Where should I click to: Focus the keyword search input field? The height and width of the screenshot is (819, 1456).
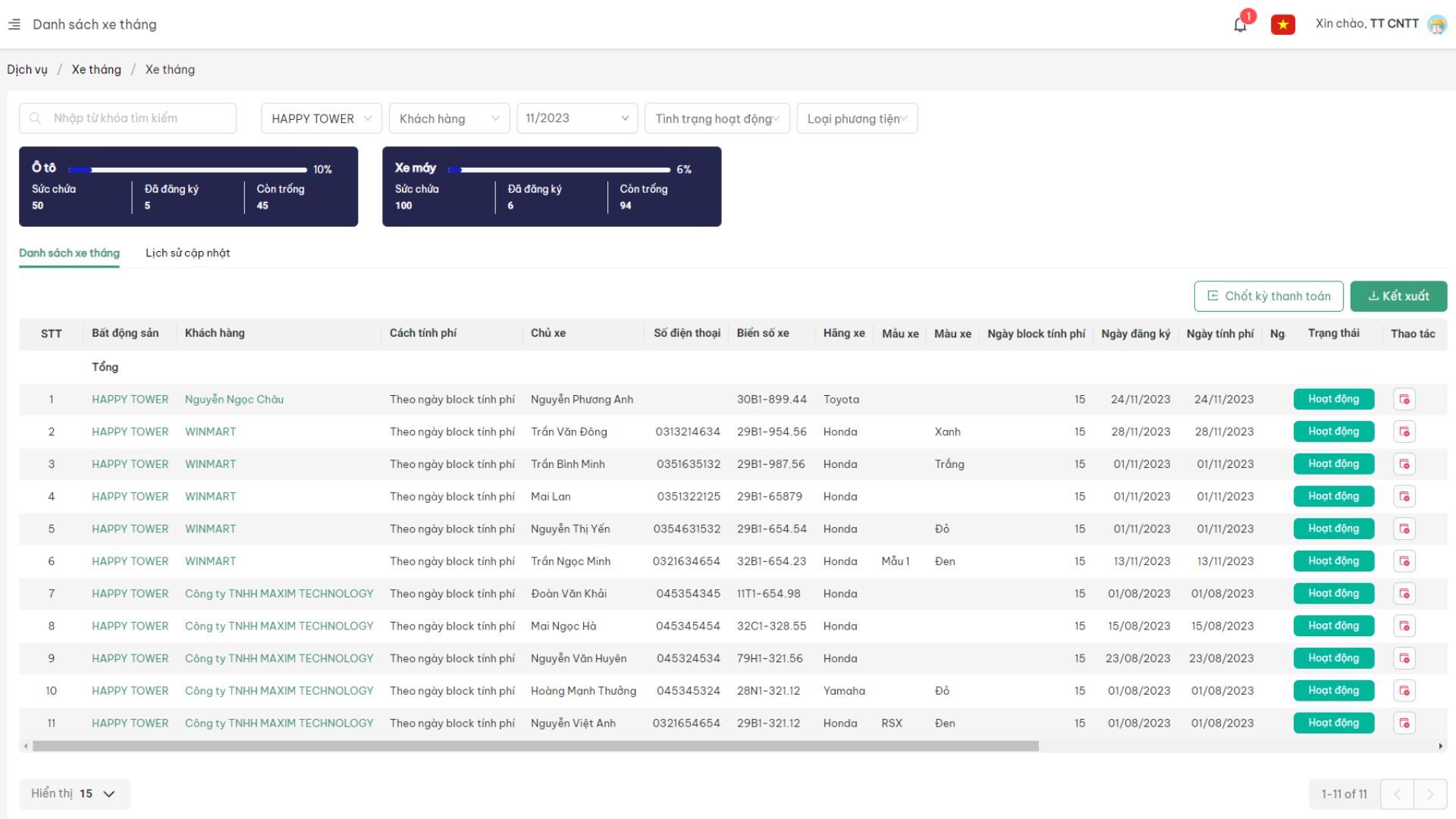pyautogui.click(x=127, y=118)
